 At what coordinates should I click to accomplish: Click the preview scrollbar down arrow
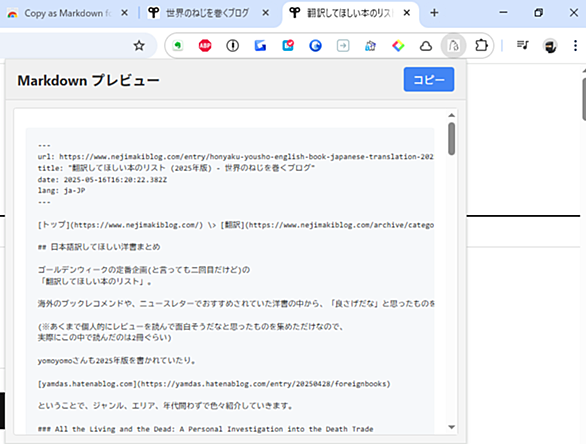click(451, 427)
